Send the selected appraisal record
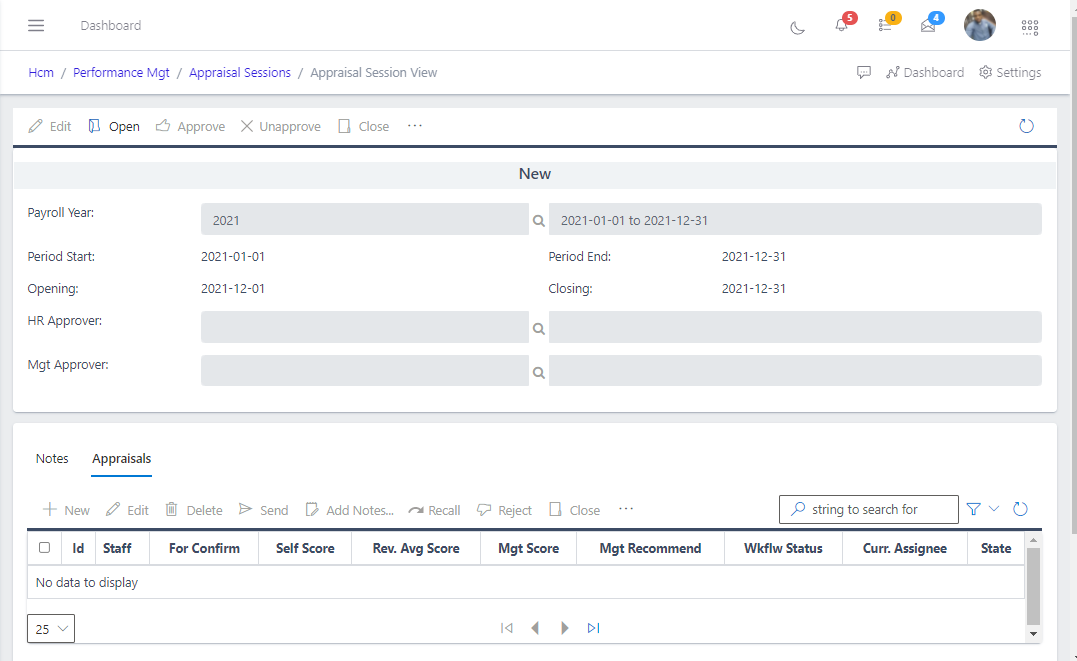Image resolution: width=1077 pixels, height=661 pixels. (x=263, y=510)
